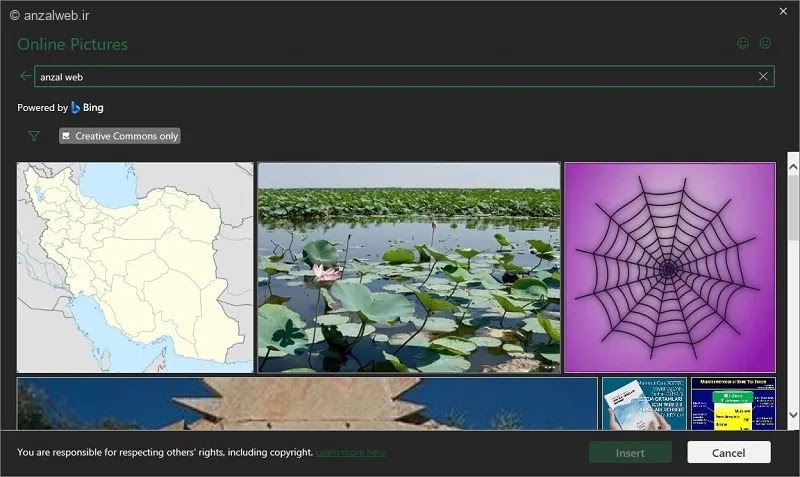Click the Cancel button
Screen dimensions: 800x477
coord(729,453)
